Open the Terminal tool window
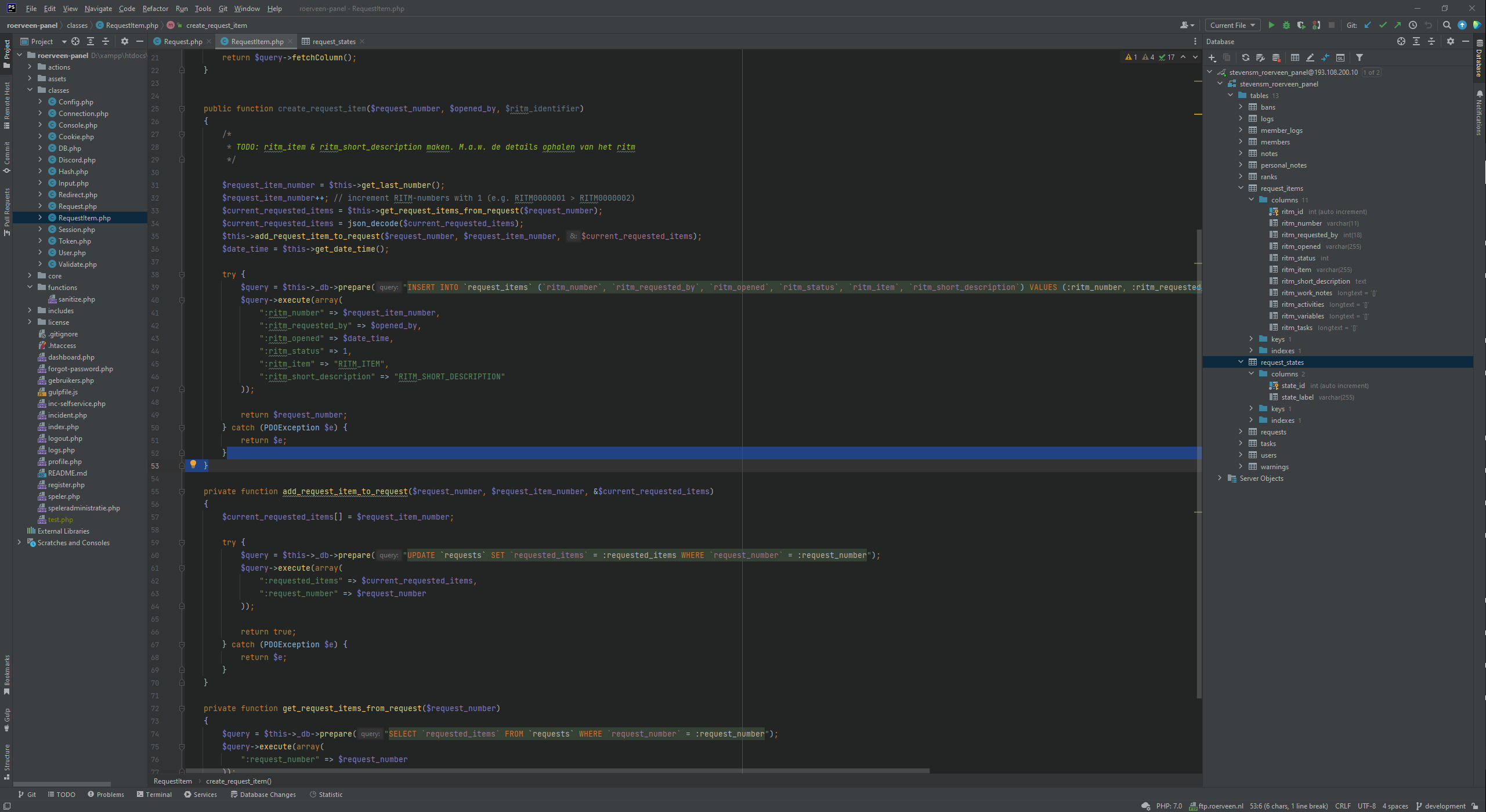Viewport: 1486px width, 812px height. tap(154, 795)
